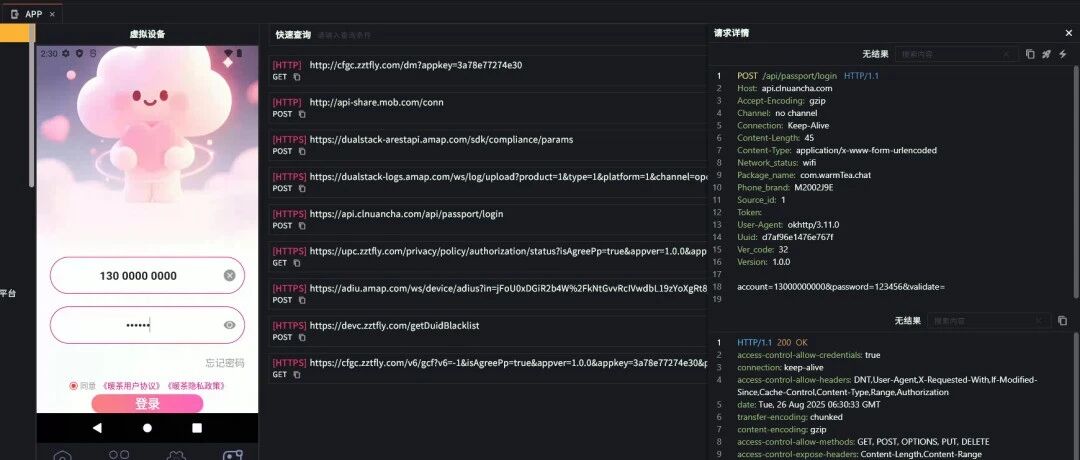This screenshot has height=460, width=1080.
Task: Copy the cfgc.zztfly.com/v6/gcf request URL
Action: [x=297, y=375]
